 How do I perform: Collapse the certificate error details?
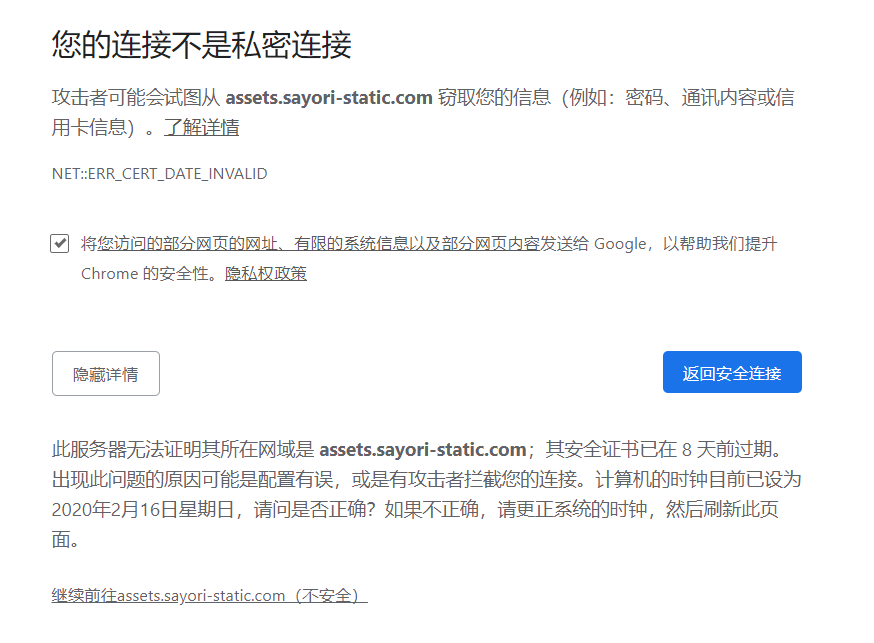pyautogui.click(x=105, y=373)
